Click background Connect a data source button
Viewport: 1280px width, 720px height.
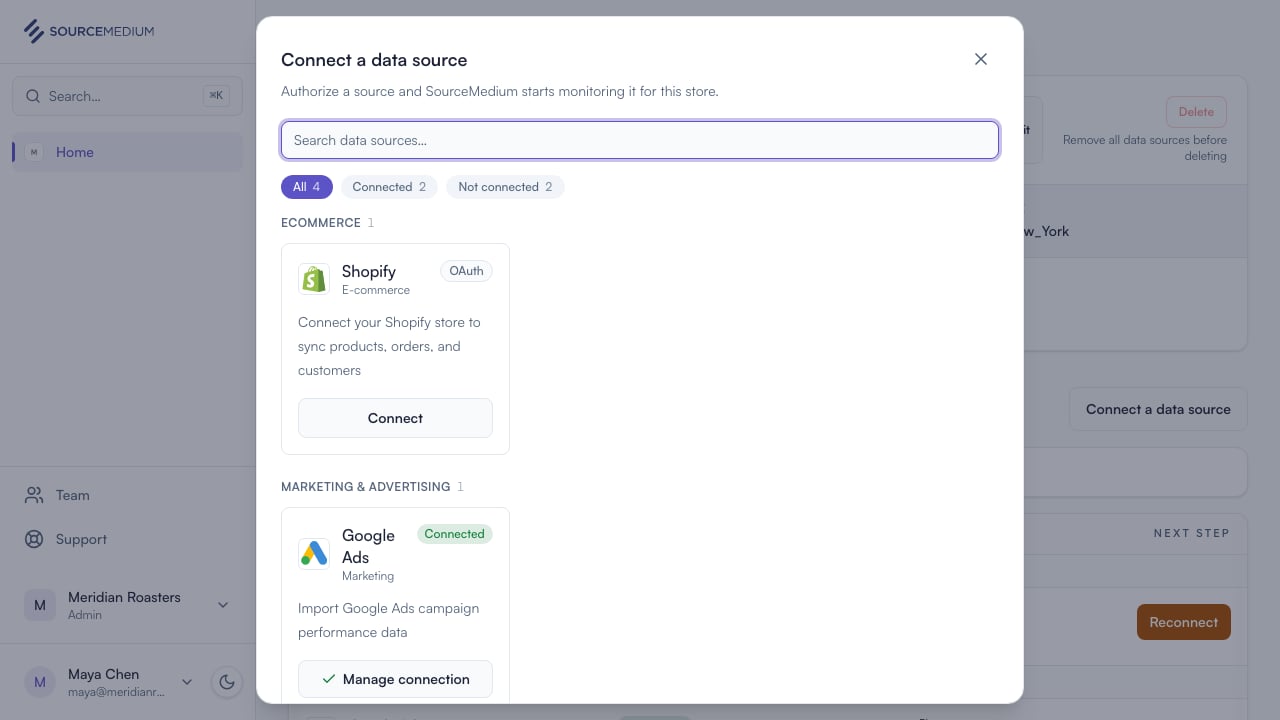pyautogui.click(x=1158, y=409)
